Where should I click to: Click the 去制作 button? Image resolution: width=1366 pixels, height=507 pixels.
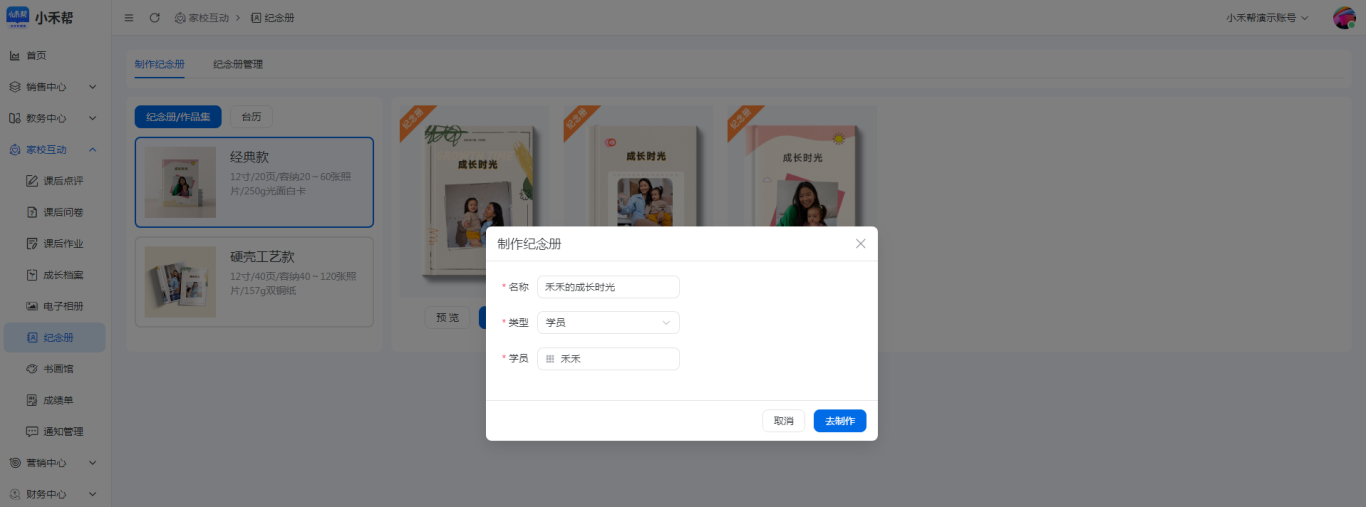[x=839, y=421]
